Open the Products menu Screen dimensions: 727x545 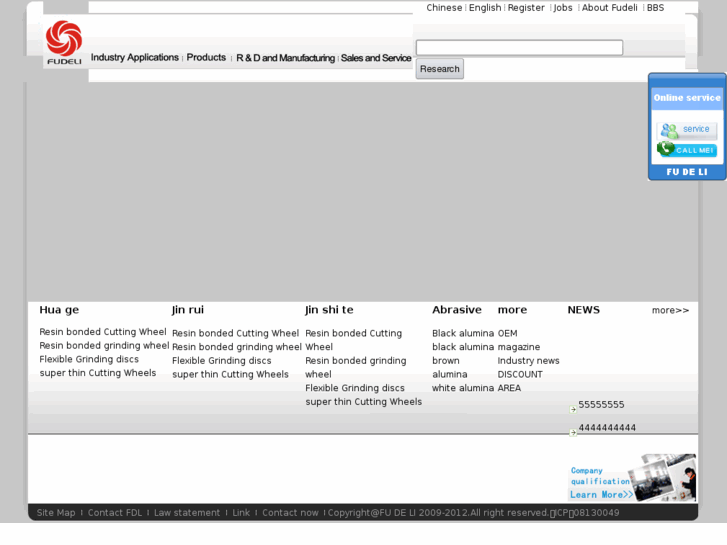pyautogui.click(x=206, y=58)
